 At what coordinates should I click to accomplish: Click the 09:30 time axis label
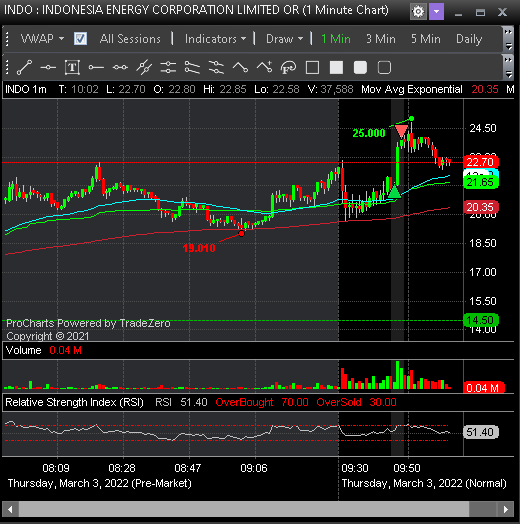coord(355,468)
